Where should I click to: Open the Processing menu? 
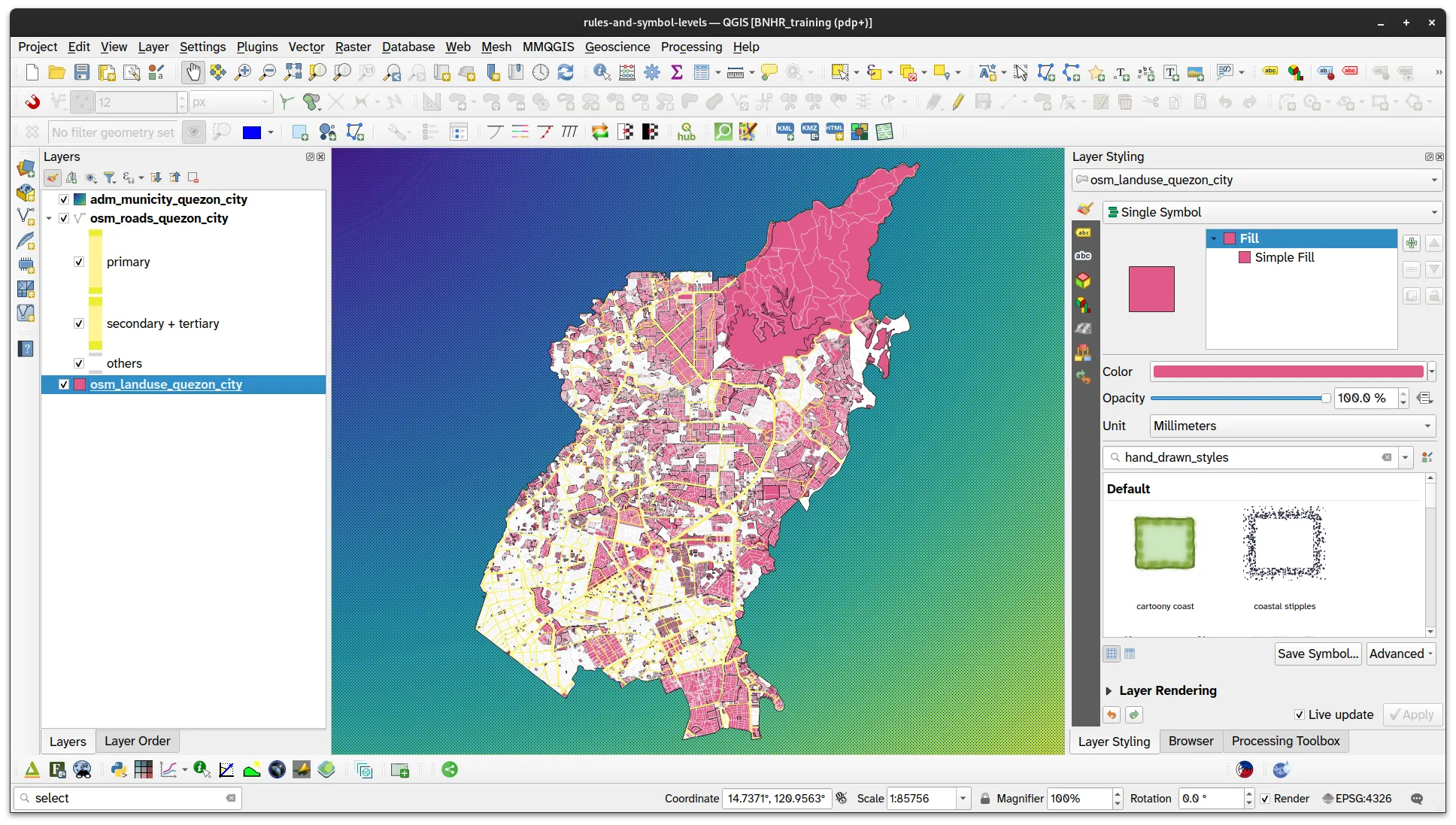click(691, 47)
